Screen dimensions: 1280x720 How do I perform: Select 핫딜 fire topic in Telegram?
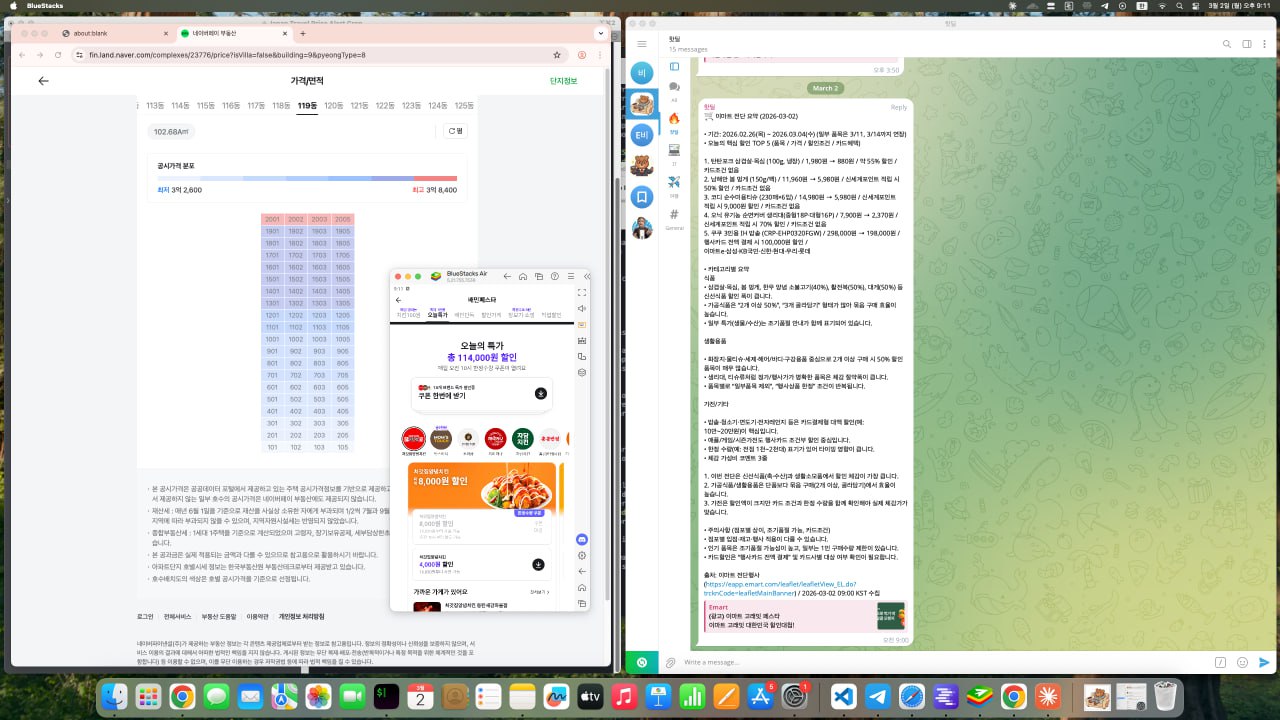[x=674, y=121]
